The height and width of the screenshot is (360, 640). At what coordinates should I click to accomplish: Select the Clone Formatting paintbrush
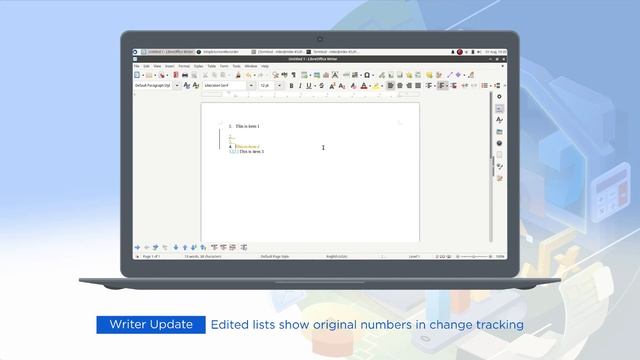tap(238, 75)
